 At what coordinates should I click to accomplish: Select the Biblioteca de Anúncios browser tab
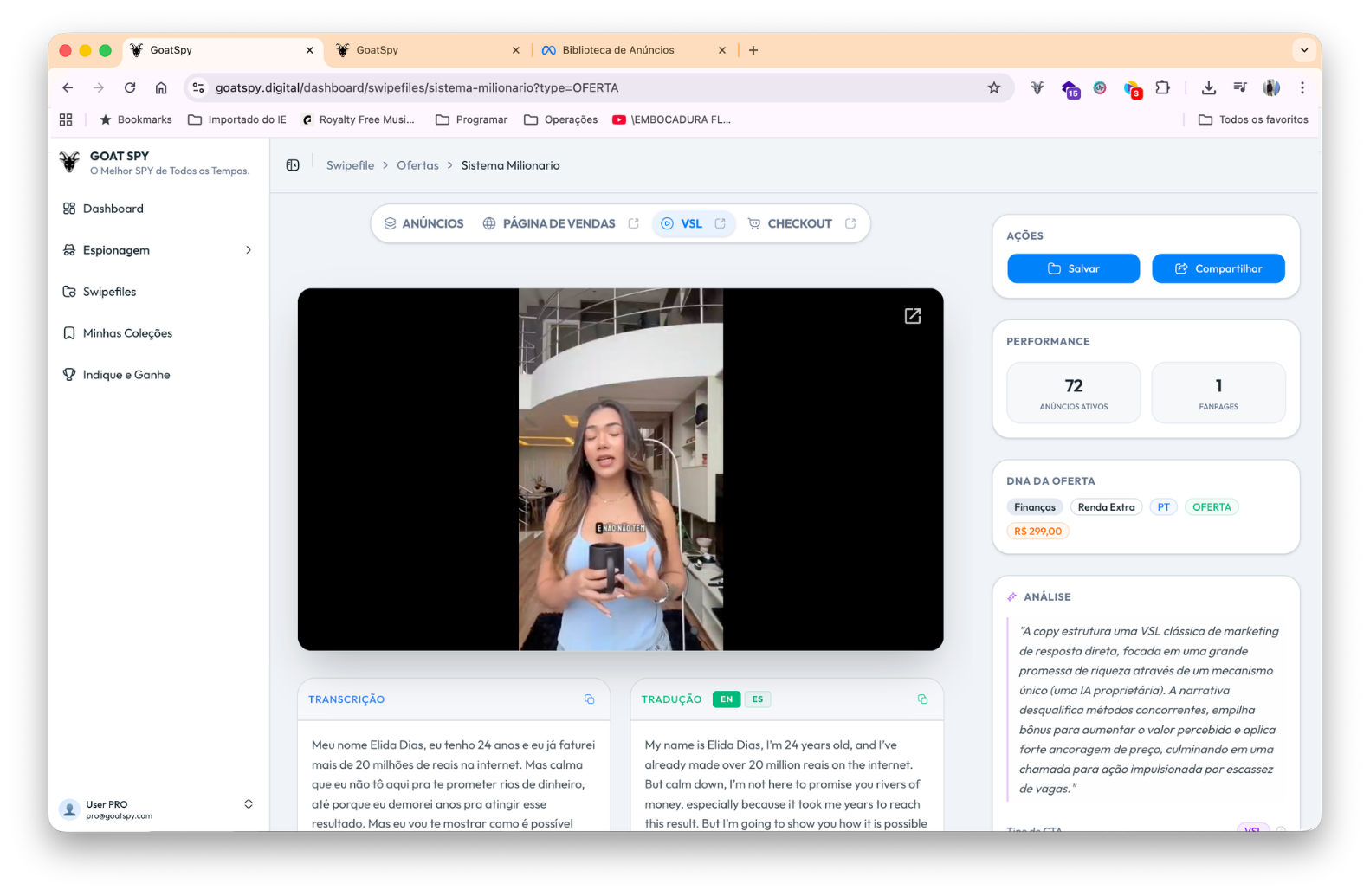617,50
